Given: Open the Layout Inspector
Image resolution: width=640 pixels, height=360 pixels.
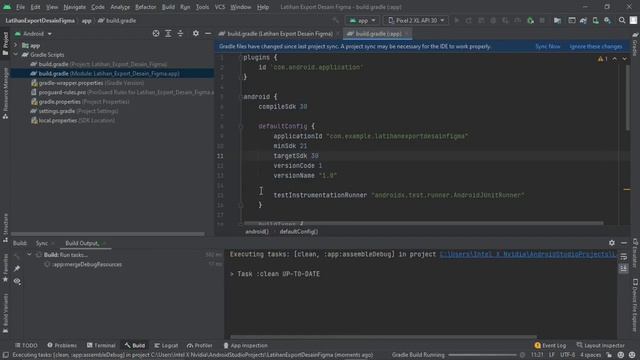Looking at the screenshot, I should coord(600,345).
